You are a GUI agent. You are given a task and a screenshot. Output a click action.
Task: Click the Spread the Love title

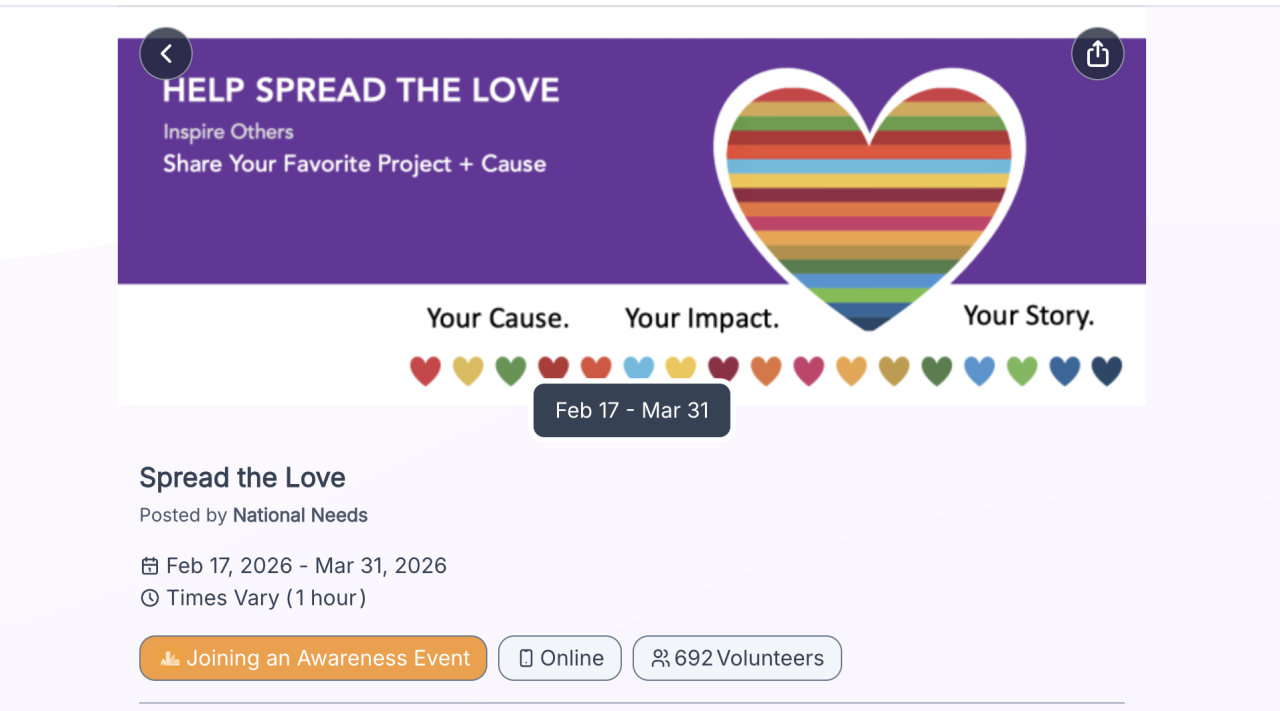click(242, 477)
